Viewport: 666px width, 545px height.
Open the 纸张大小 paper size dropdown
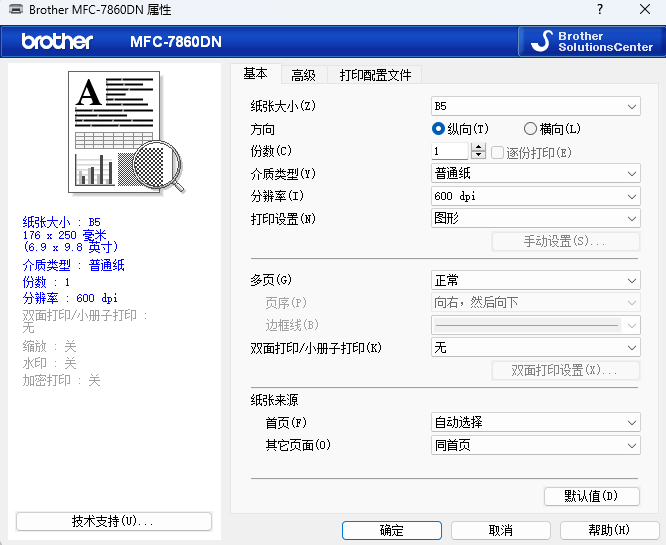click(x=535, y=107)
